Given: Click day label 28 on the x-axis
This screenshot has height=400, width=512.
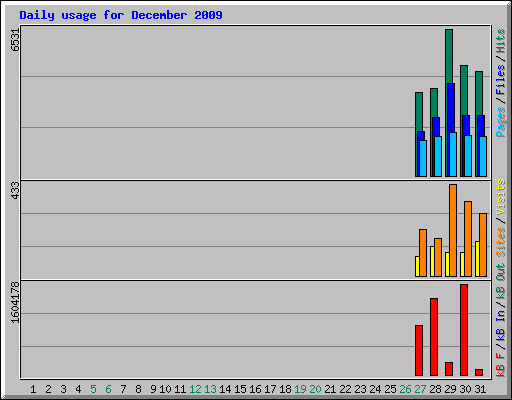Looking at the screenshot, I should tap(435, 389).
